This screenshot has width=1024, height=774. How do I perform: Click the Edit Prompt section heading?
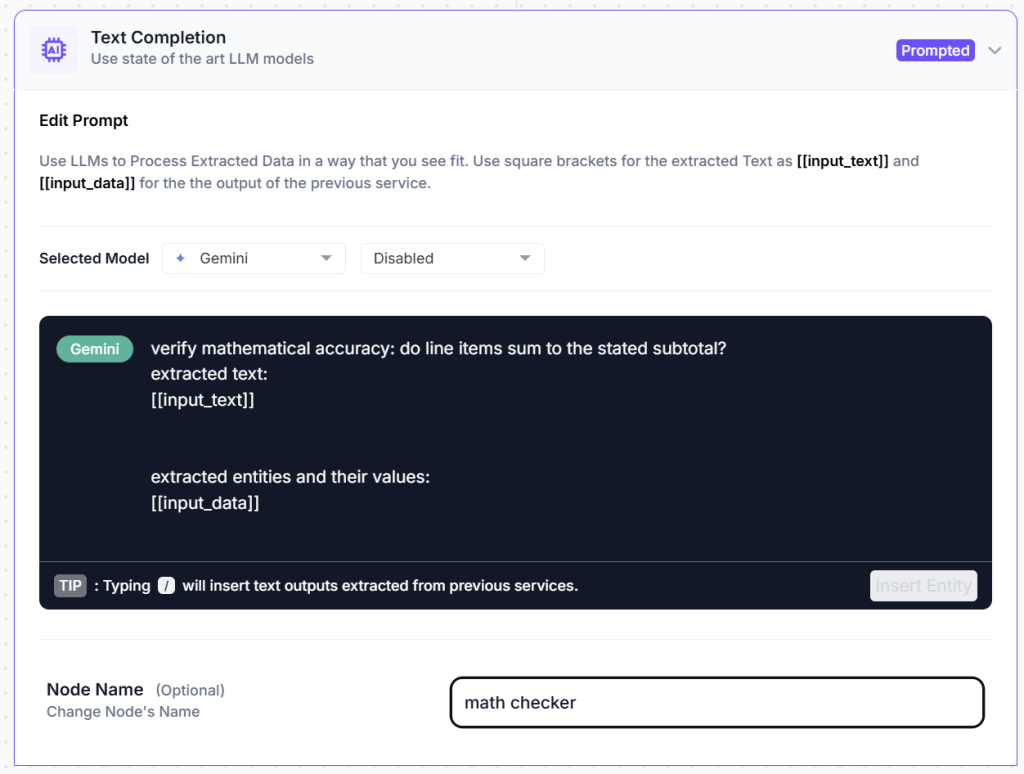[84, 121]
